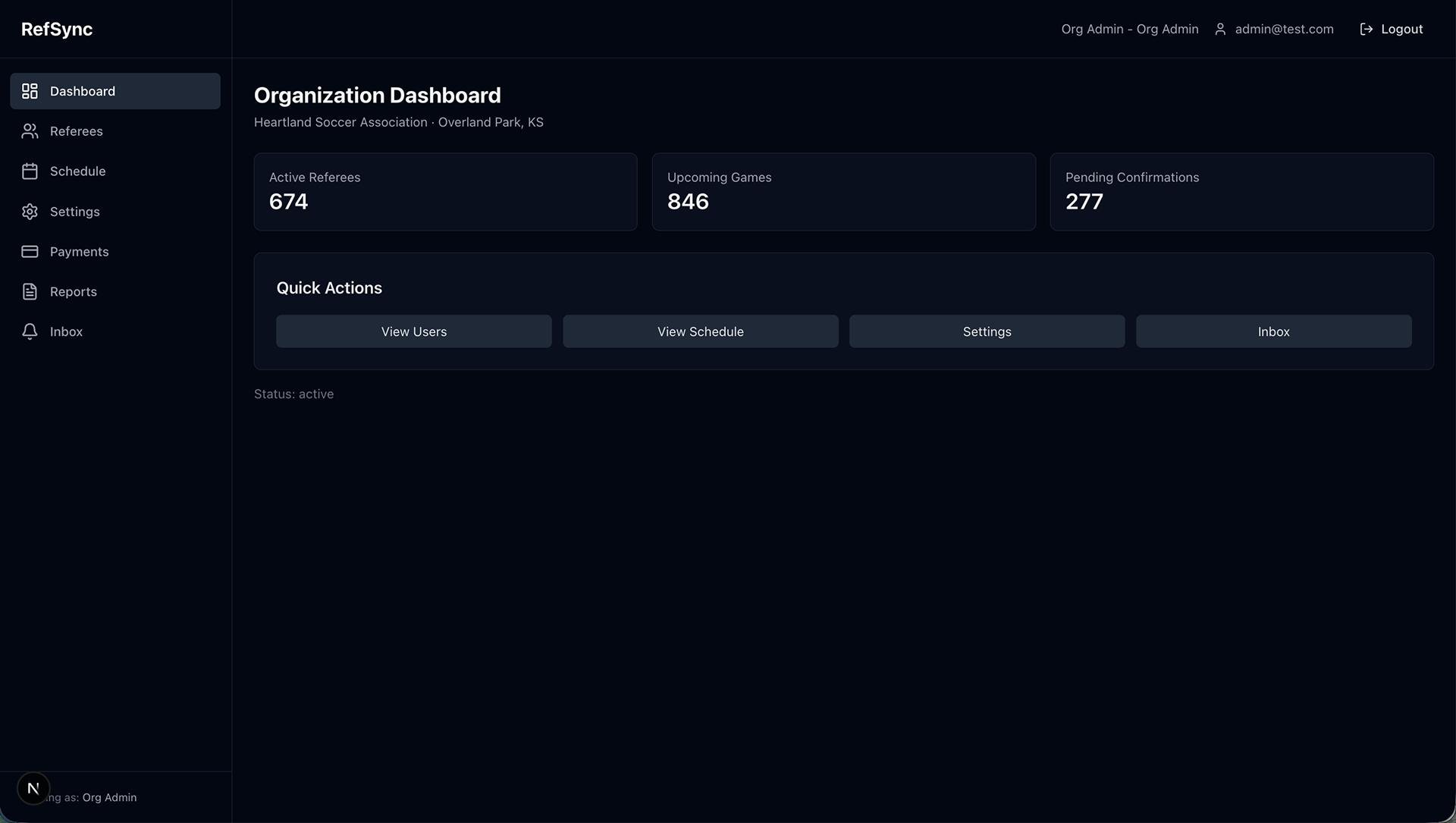Click the Inbox bell icon
The image size is (1456, 823).
pos(30,332)
